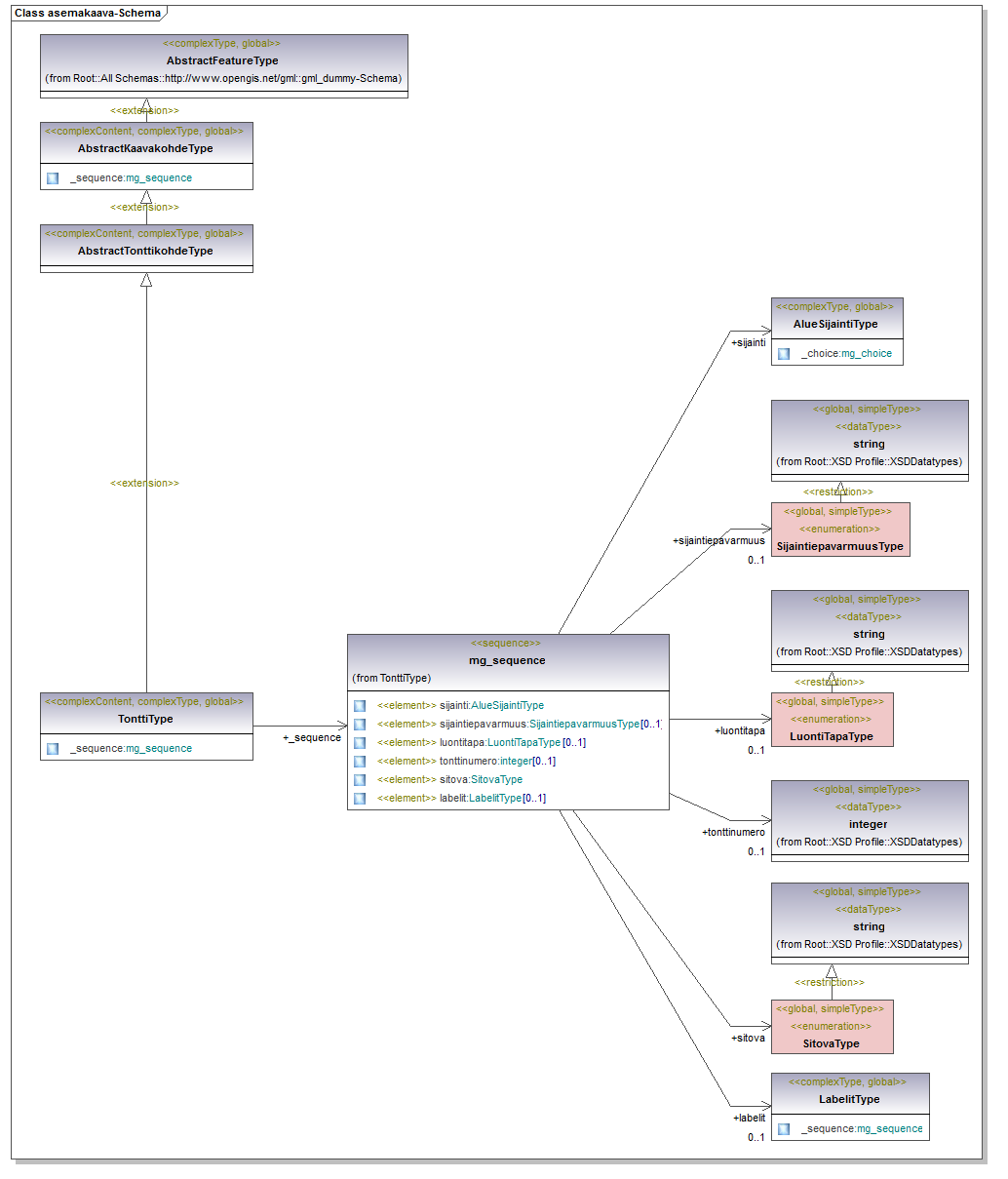This screenshot has width=1008, height=1179.
Task: Select the icon next to luontitapa:LuontiTapaType
Action: tap(360, 743)
